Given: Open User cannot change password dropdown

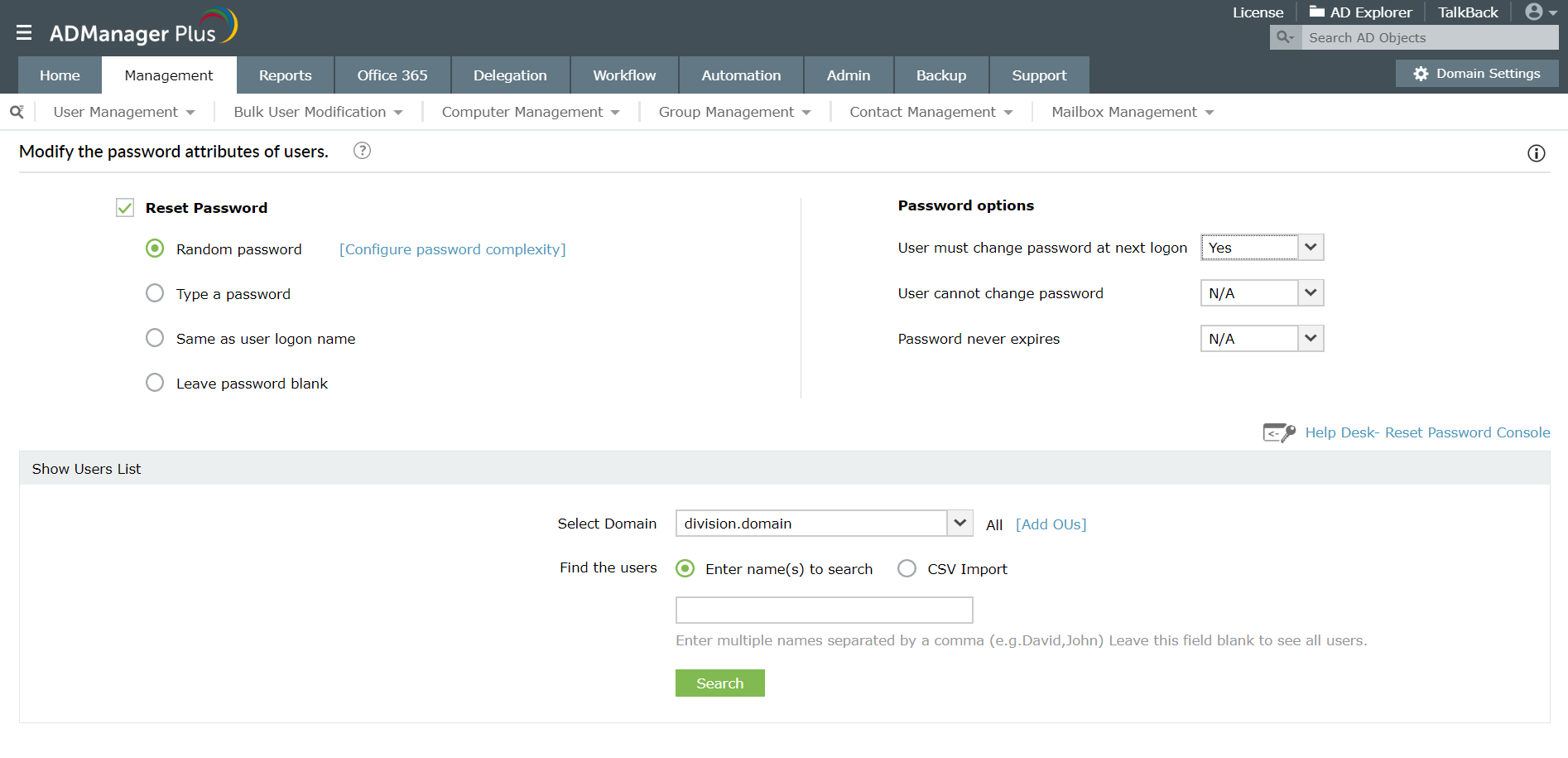Looking at the screenshot, I should [x=1263, y=293].
